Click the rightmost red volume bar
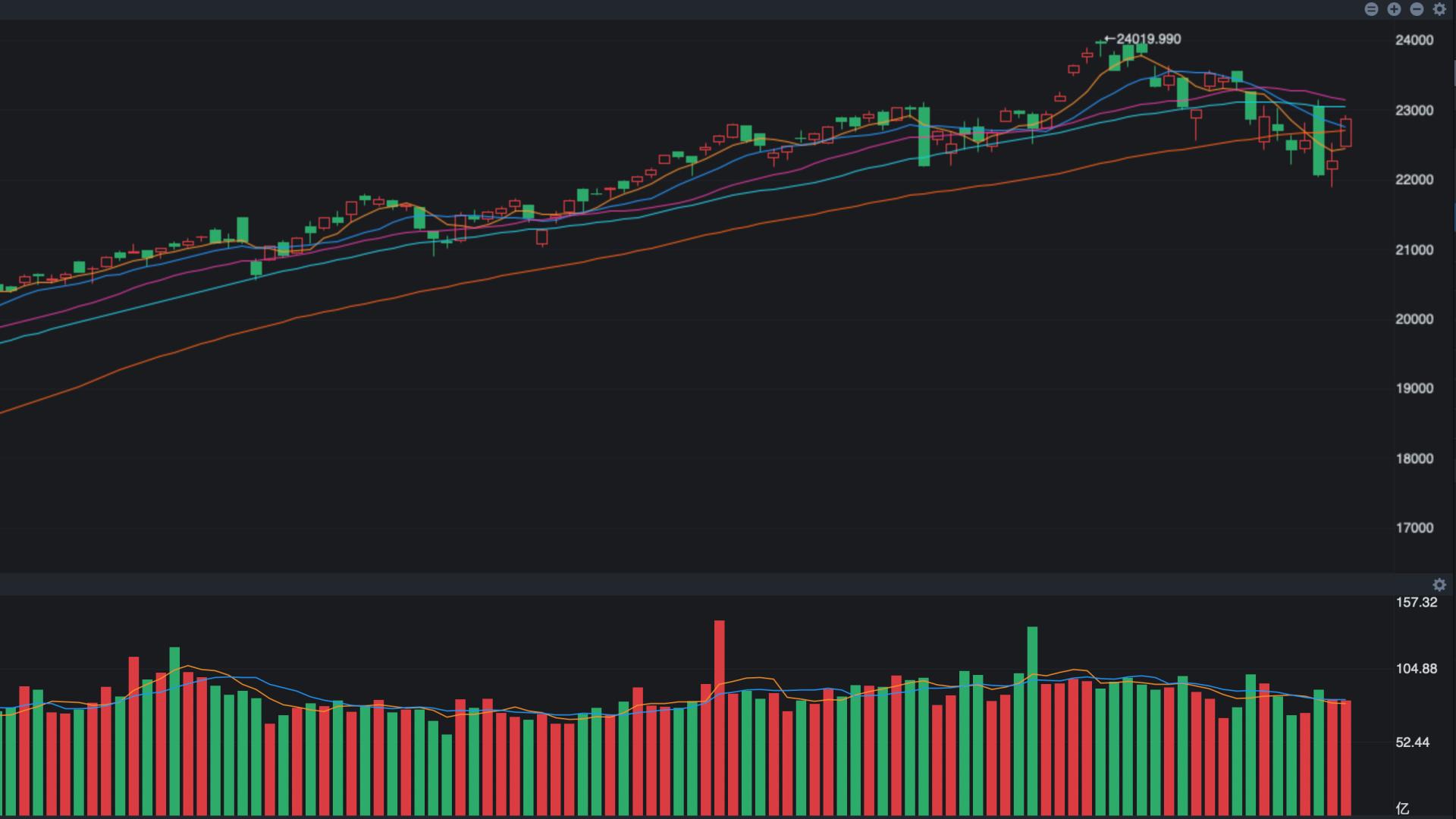 (x=1346, y=758)
